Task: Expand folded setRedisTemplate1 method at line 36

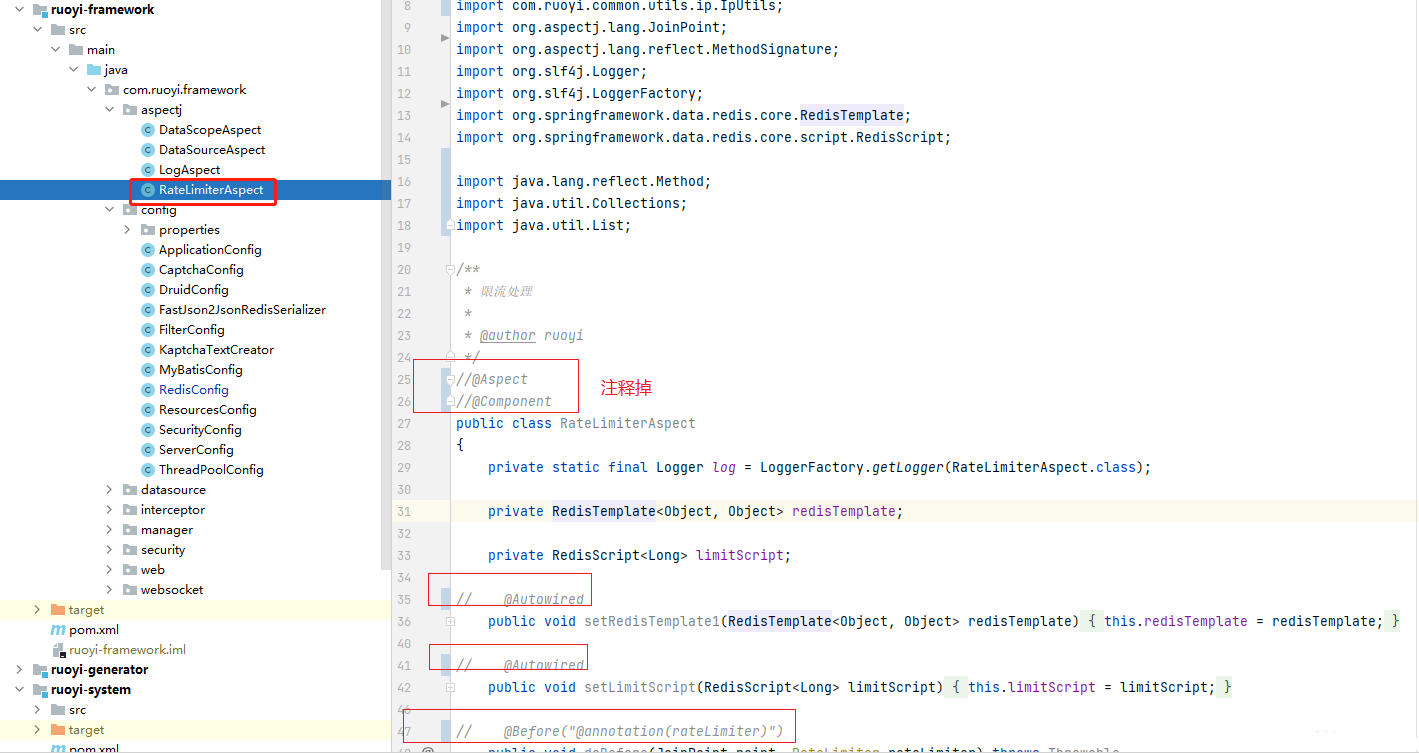Action: (450, 621)
